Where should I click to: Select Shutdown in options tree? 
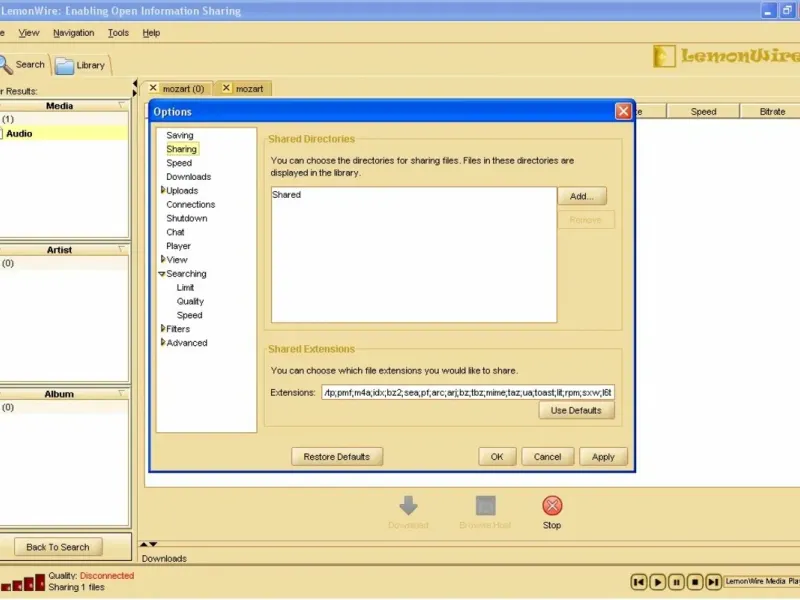186,218
